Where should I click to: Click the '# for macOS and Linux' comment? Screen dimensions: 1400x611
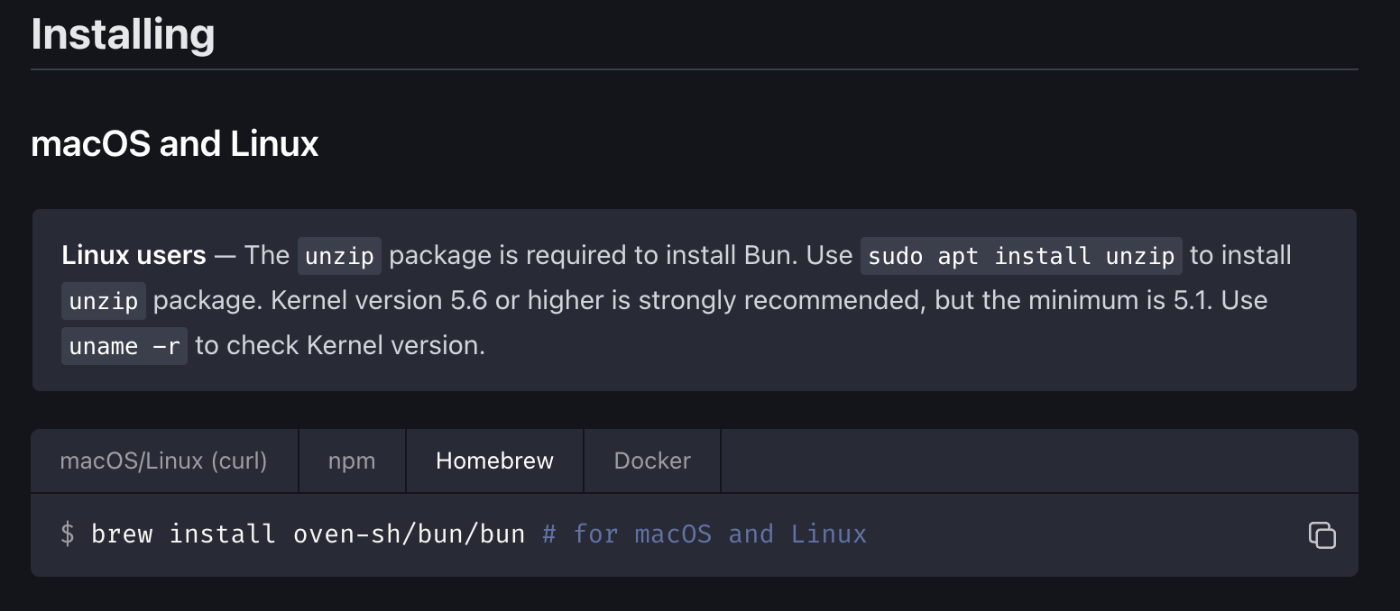[x=704, y=534]
